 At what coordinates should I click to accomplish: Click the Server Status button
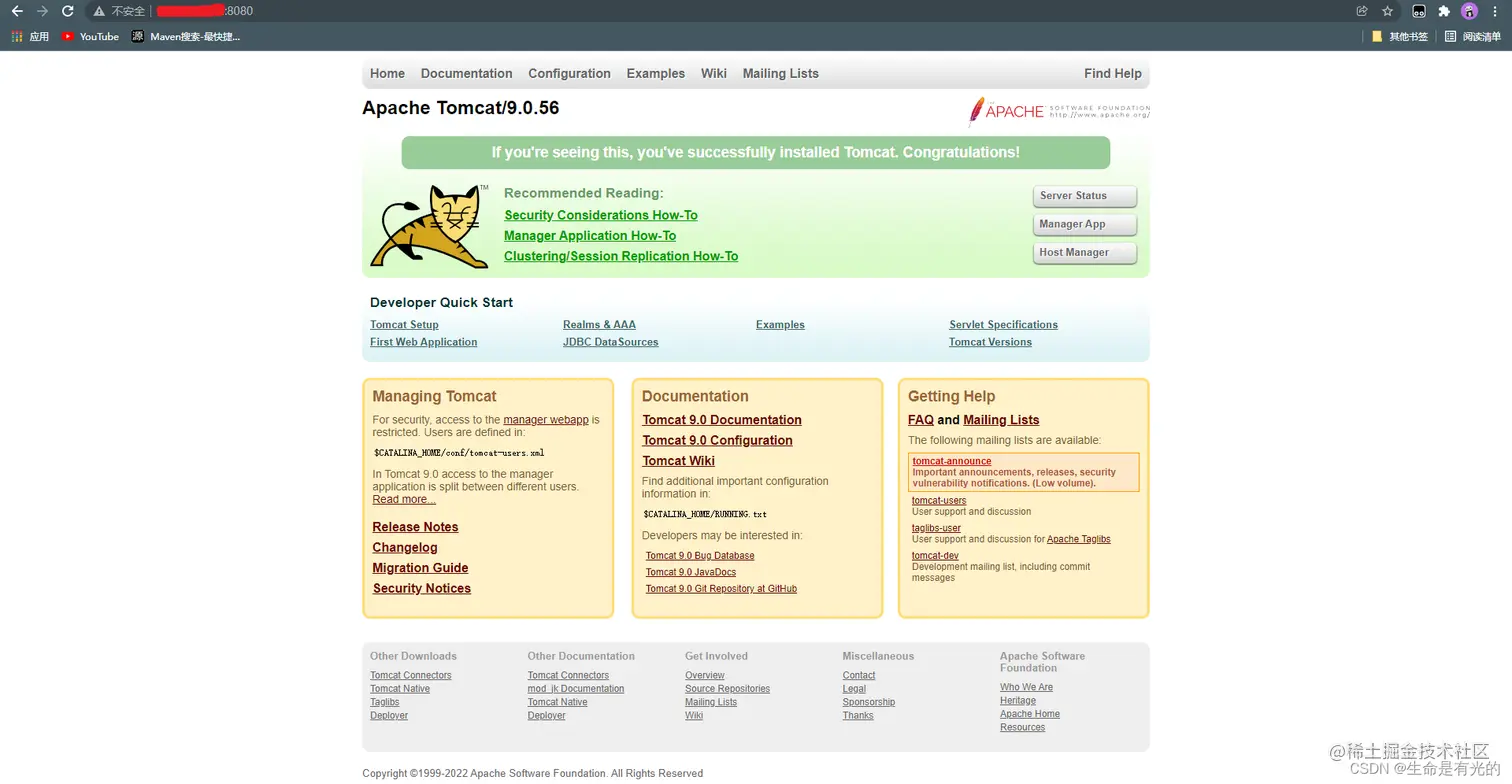tap(1085, 196)
